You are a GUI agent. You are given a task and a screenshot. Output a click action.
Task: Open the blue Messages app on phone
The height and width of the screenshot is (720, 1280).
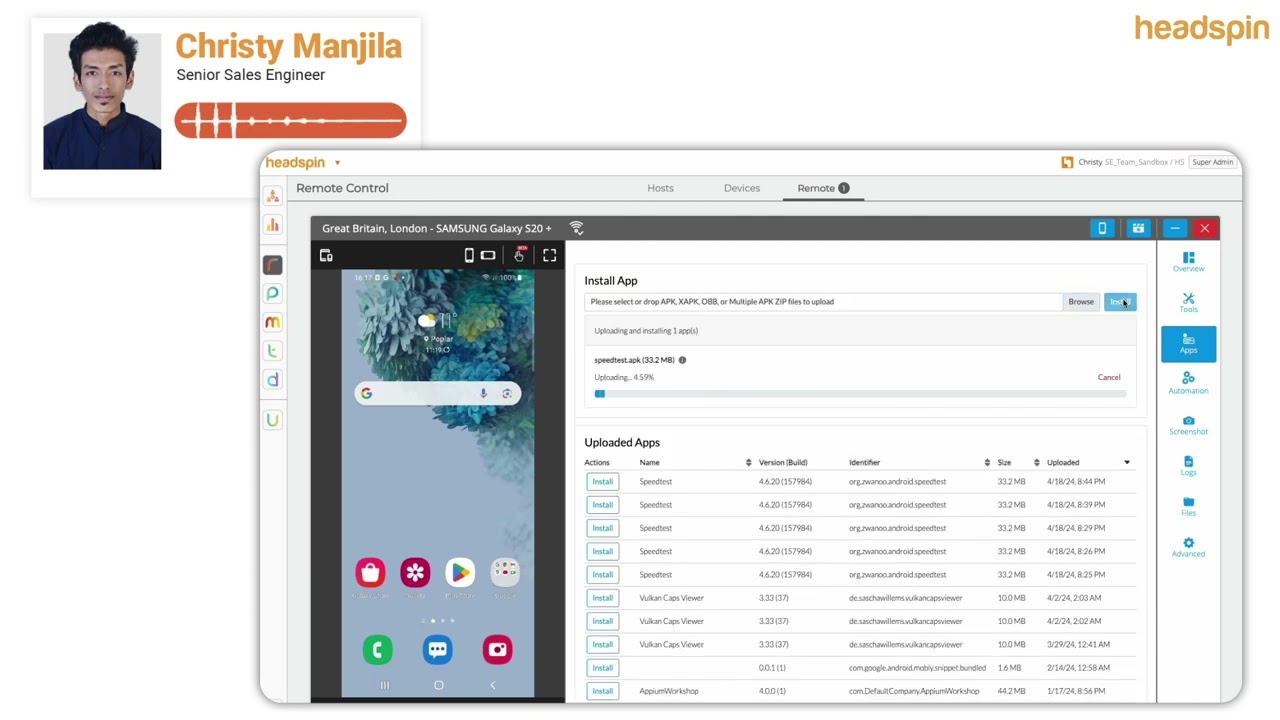click(437, 650)
